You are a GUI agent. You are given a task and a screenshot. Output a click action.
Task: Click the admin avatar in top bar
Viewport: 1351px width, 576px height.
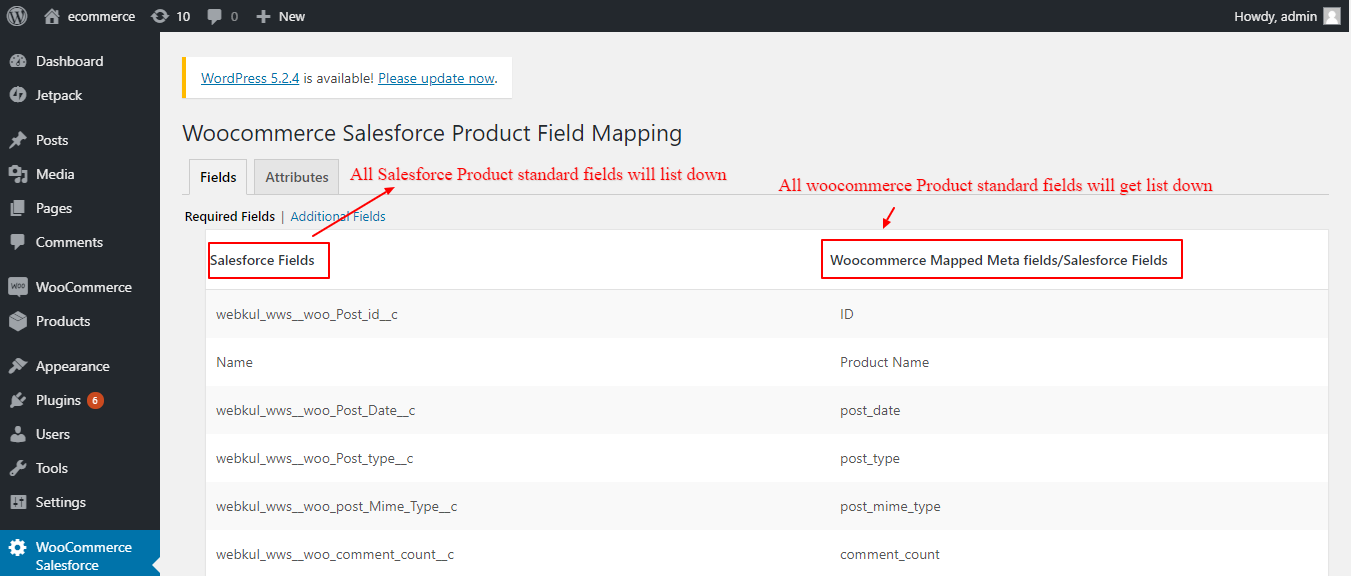click(x=1331, y=16)
